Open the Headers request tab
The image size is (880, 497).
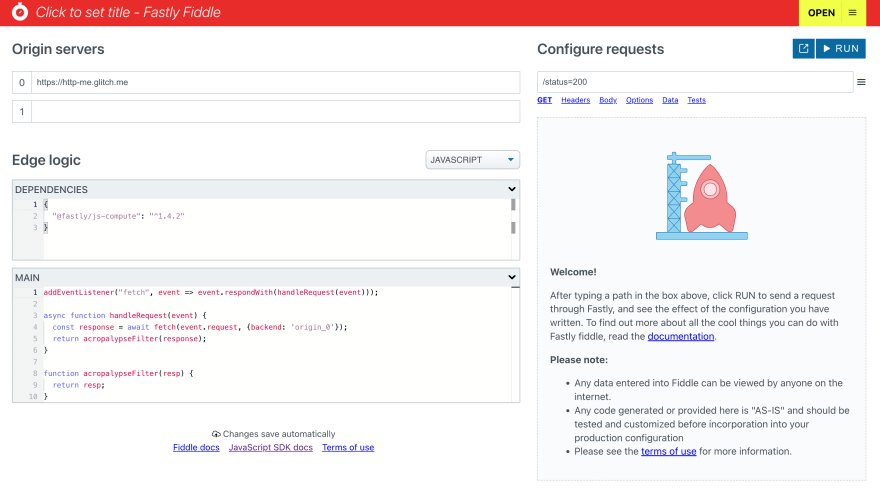coord(575,100)
